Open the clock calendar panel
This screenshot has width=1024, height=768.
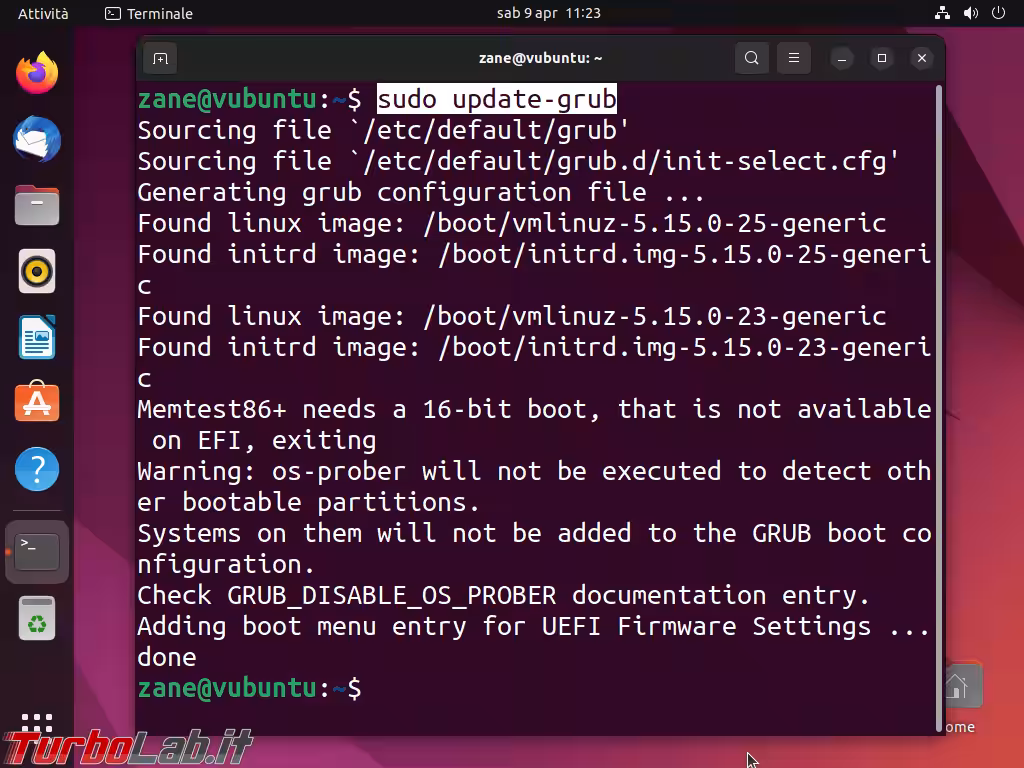pyautogui.click(x=548, y=13)
